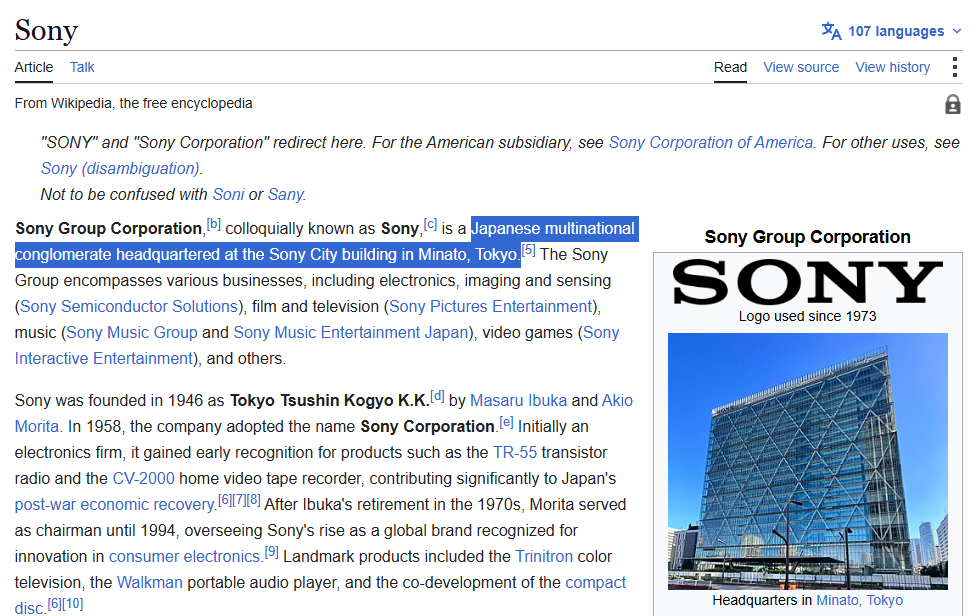Select the Read tab
Screen dimensions: 976x616
(x=730, y=67)
